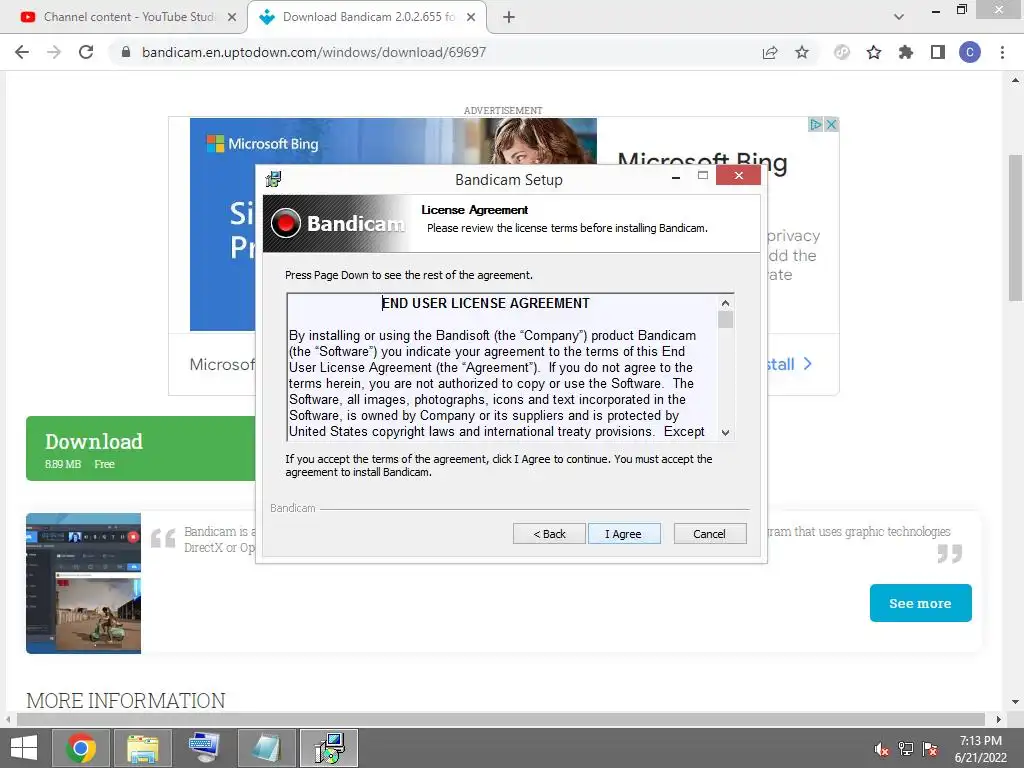Click the See more button
Viewport: 1024px width, 768px height.
tap(920, 603)
